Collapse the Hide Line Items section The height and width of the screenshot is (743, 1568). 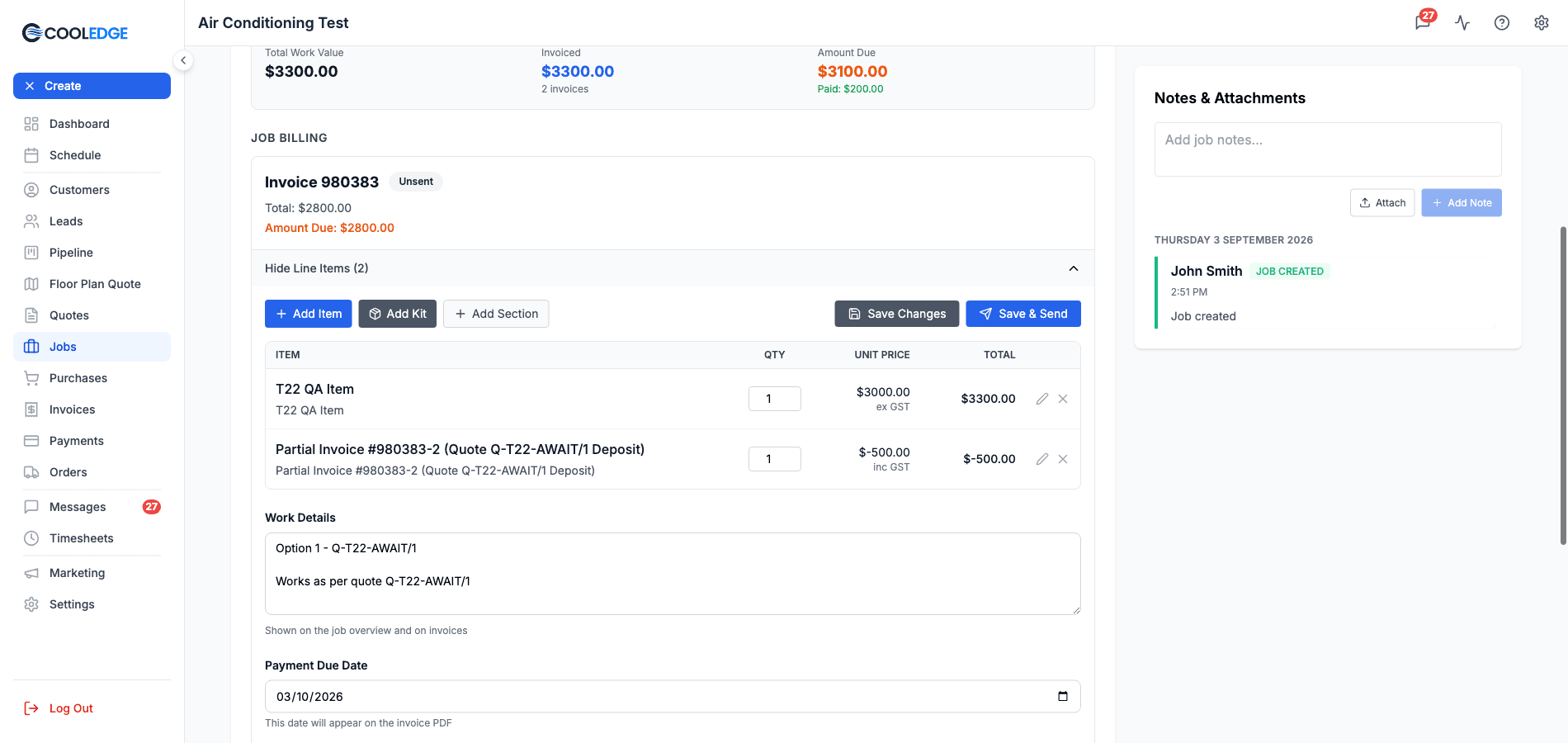(1074, 268)
